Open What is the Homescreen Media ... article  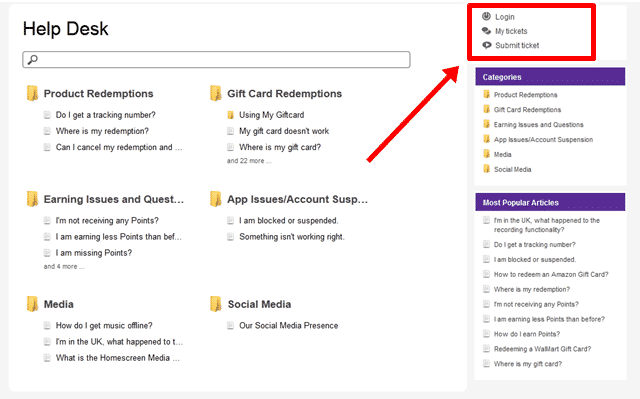pos(118,358)
